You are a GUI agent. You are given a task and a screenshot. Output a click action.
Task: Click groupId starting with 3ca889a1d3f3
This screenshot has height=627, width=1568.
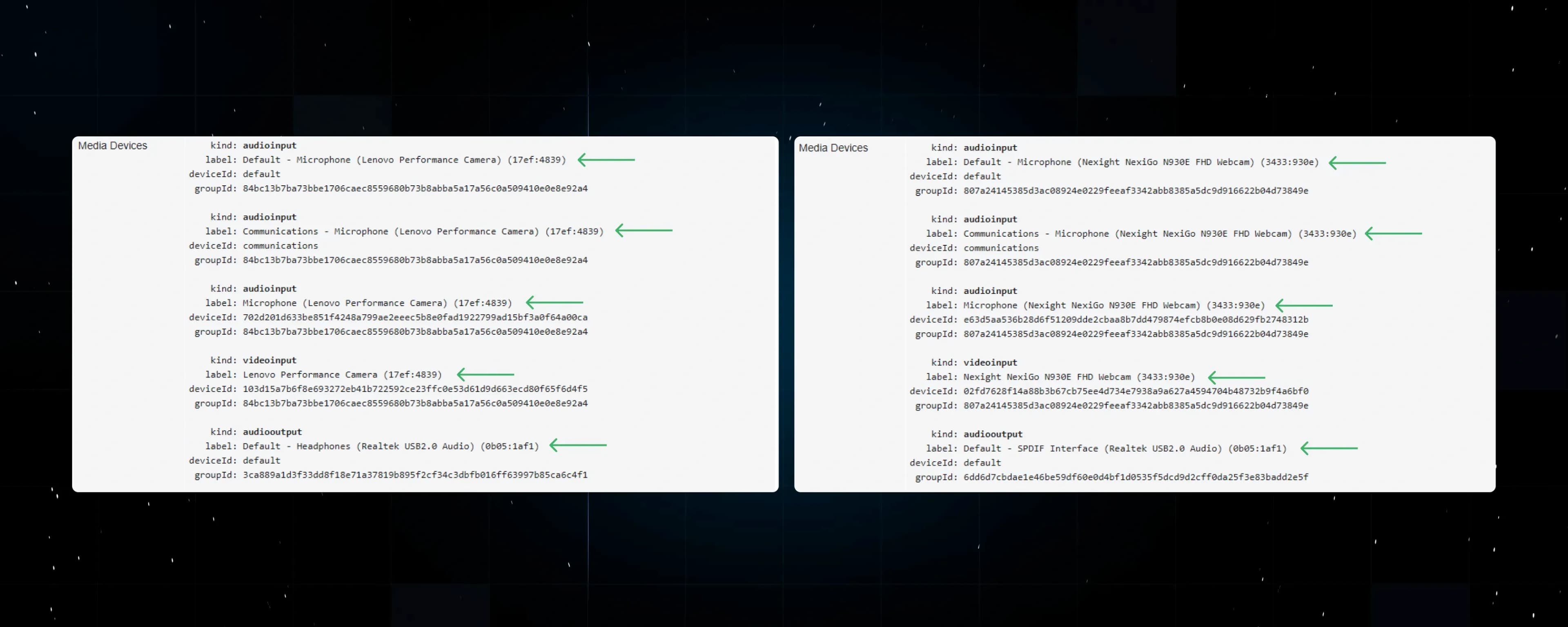(414, 475)
